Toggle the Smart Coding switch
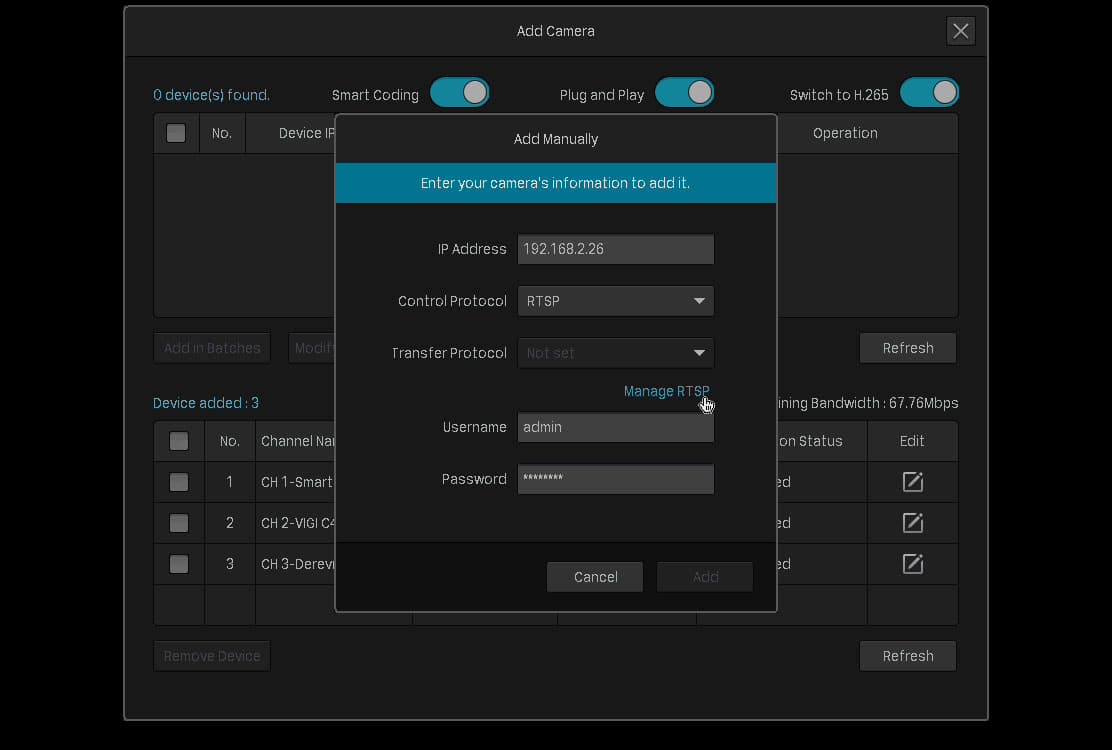This screenshot has width=1112, height=750. (460, 93)
